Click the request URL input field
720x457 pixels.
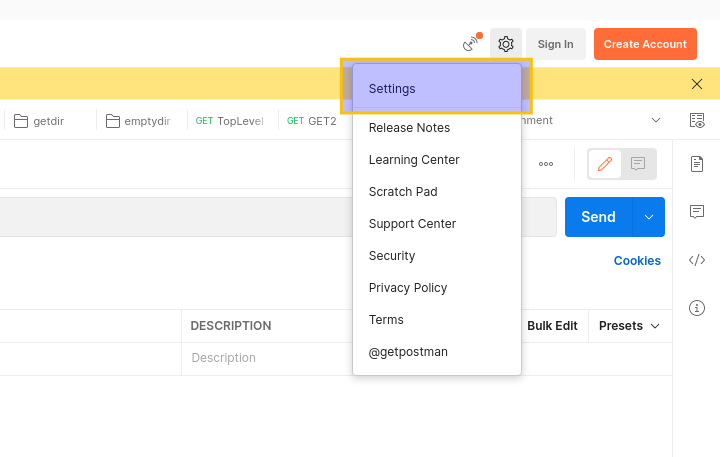[x=278, y=217]
